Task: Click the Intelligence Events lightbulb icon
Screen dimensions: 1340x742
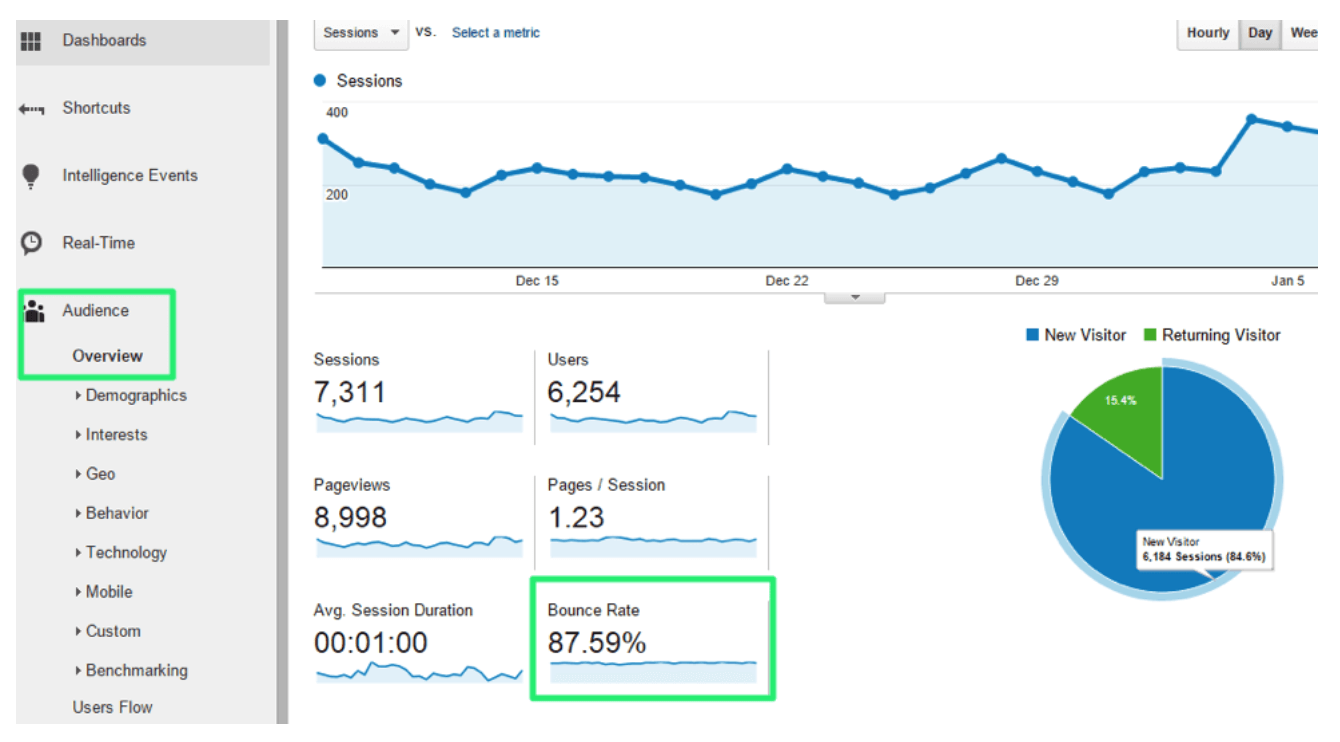Action: click(x=31, y=176)
